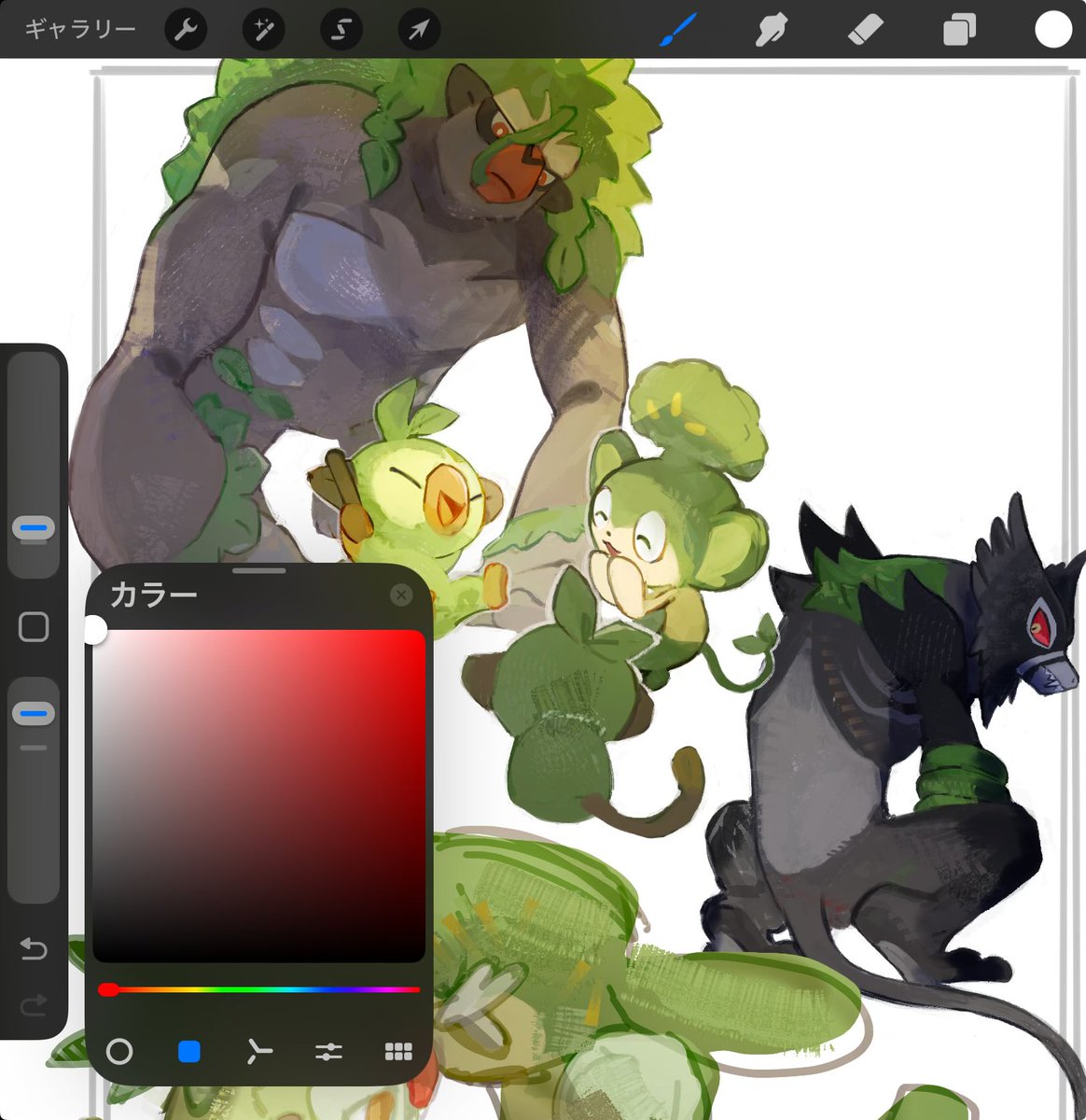This screenshot has width=1086, height=1120.
Task: Click the red hue slider knob
Action: [108, 989]
